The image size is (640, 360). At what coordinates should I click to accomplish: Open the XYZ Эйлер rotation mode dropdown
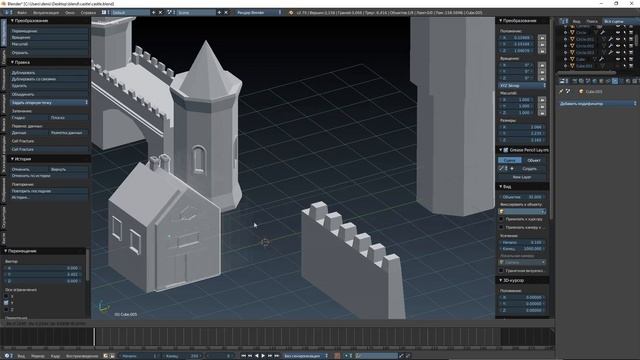click(x=522, y=85)
